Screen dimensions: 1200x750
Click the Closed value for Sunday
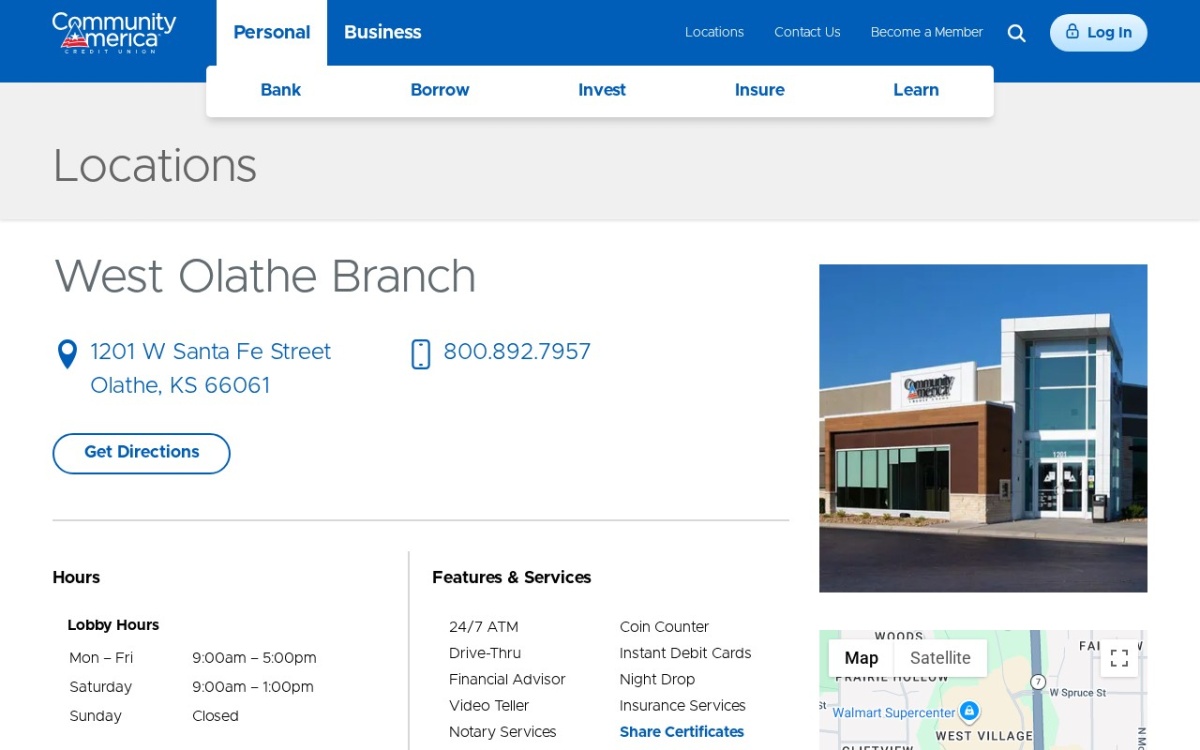(215, 716)
